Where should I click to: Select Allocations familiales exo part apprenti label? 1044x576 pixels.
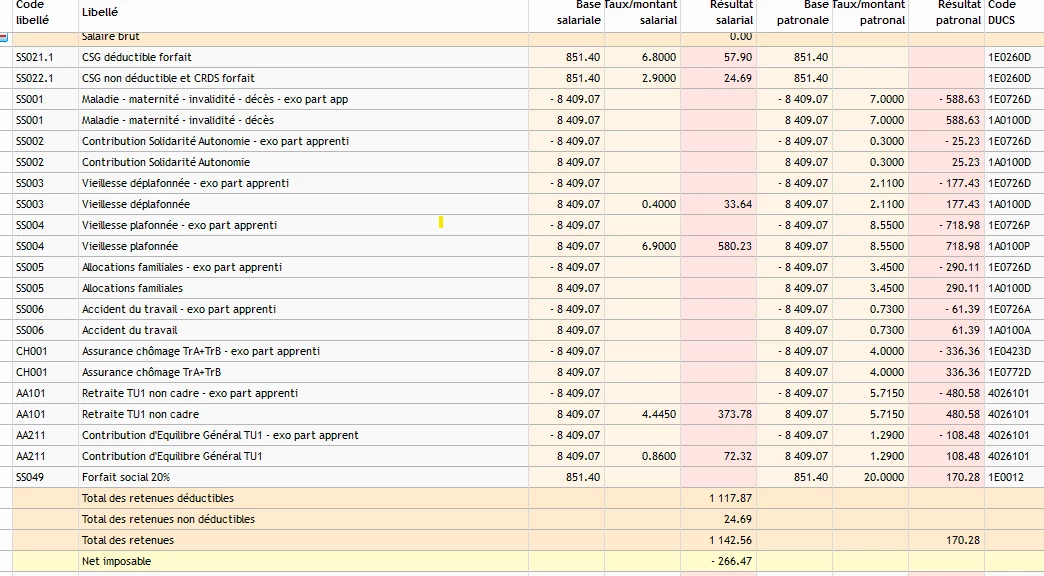pyautogui.click(x=182, y=267)
